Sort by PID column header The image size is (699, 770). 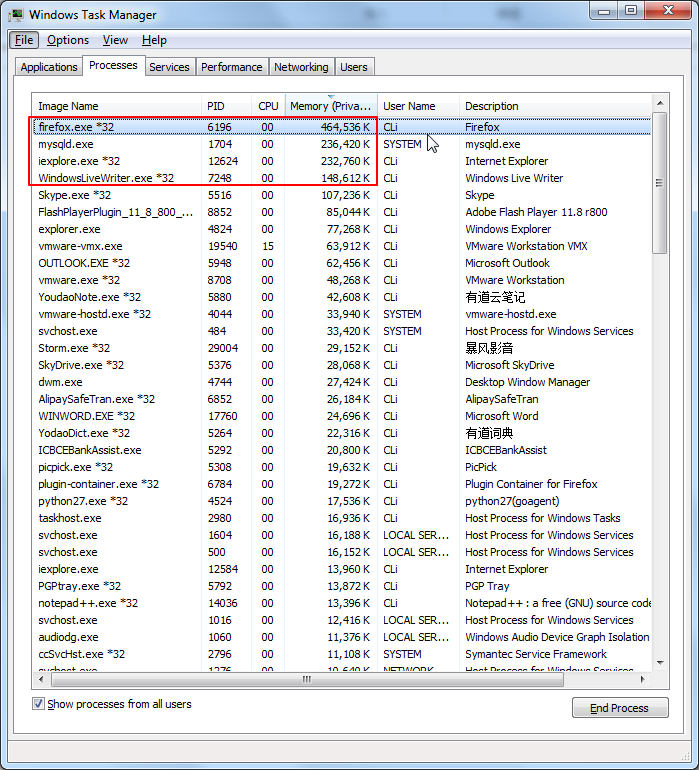click(x=226, y=106)
